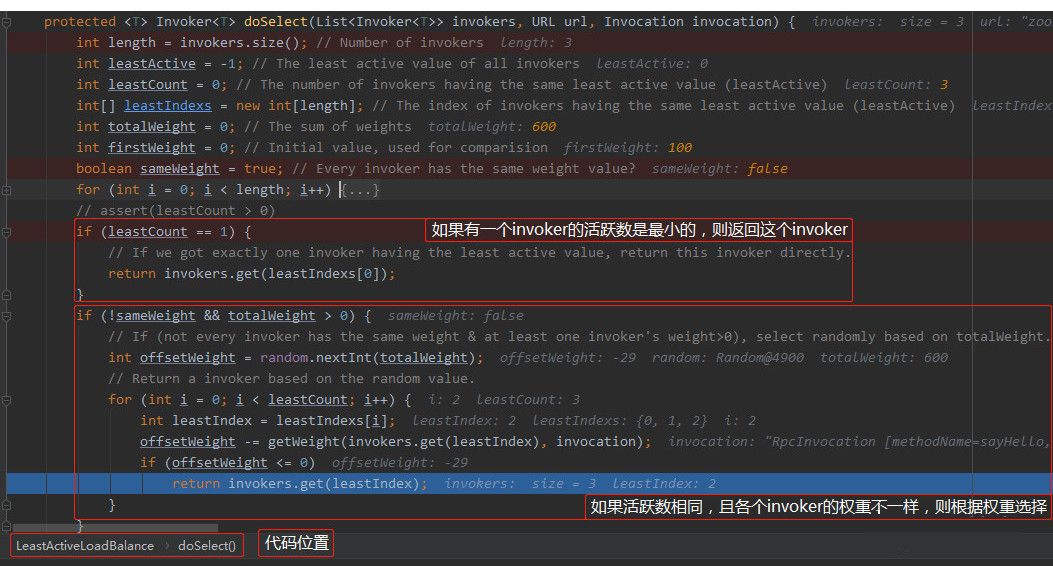
Task: Click inline hint 'totalWeight: 600' on declaration line
Action: (492, 127)
